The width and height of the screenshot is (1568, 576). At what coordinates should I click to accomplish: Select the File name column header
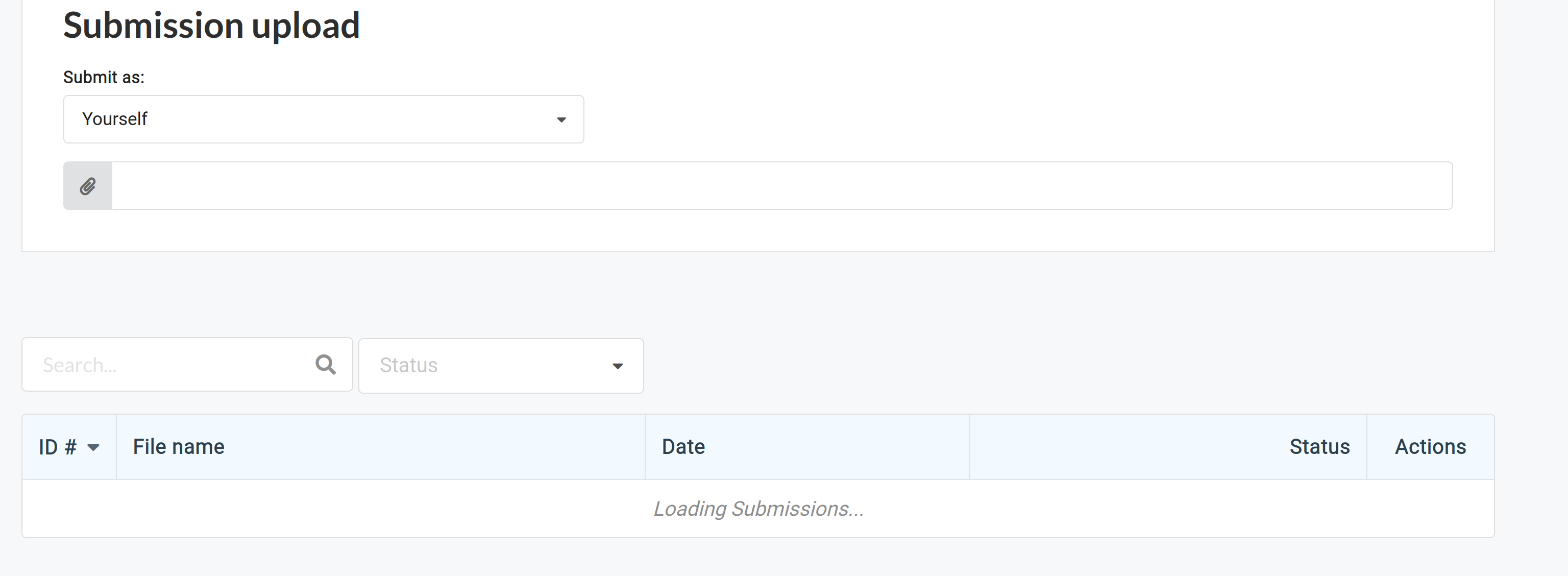point(178,446)
